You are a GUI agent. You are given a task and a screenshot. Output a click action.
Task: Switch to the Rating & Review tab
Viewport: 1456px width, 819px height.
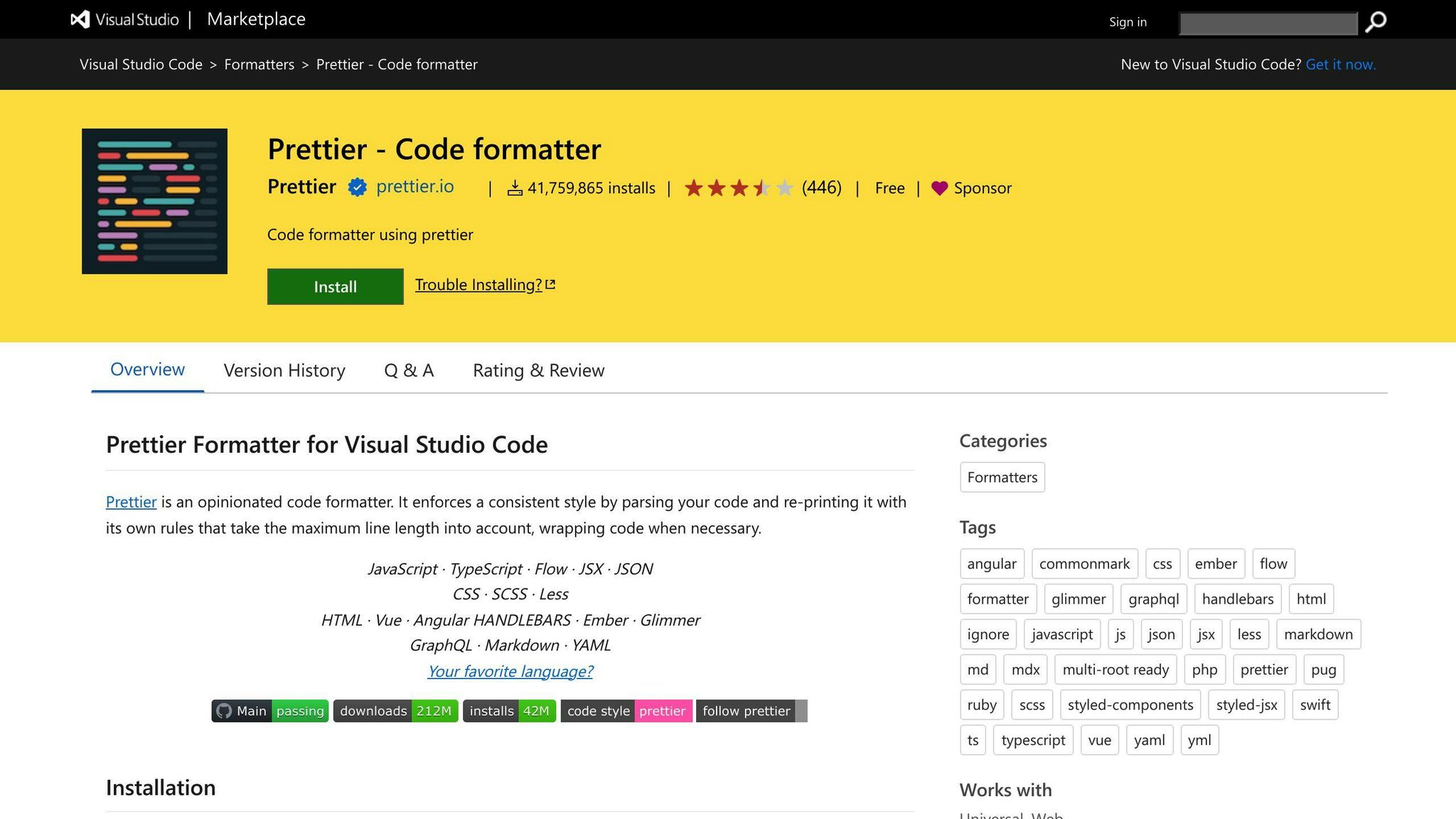click(537, 370)
